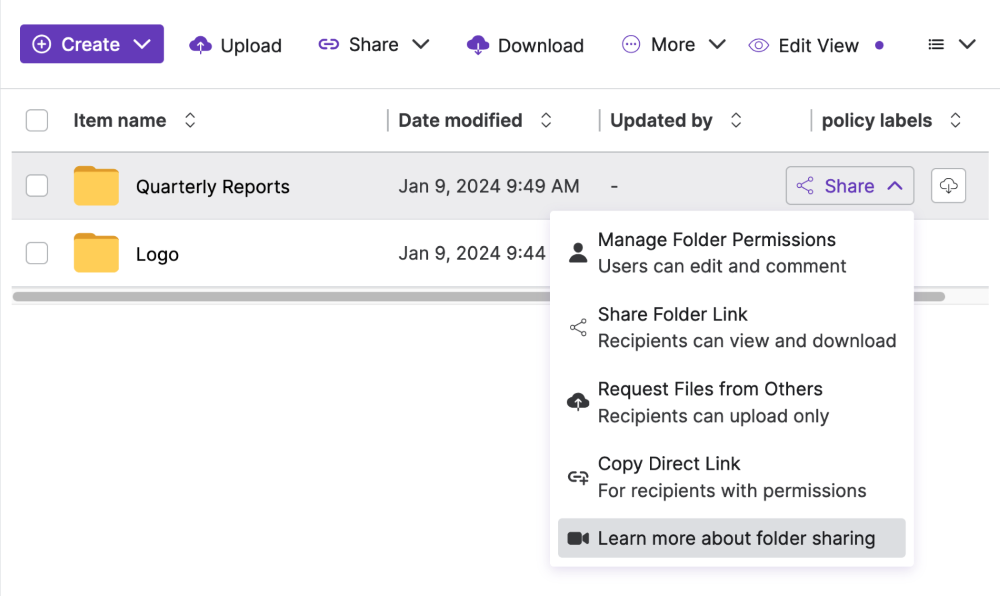Click the Quarterly Reports folder icon

(96, 186)
